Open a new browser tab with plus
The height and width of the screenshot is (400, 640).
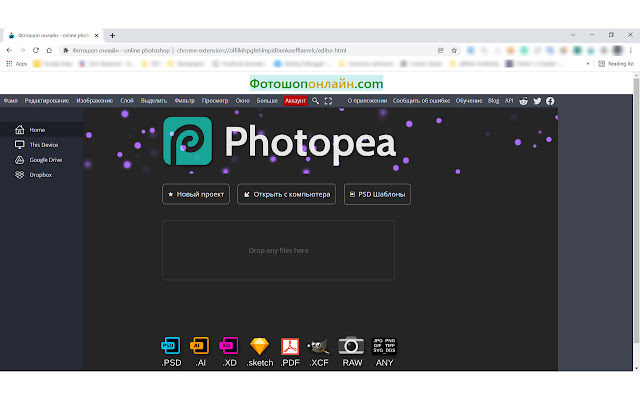pyautogui.click(x=112, y=36)
